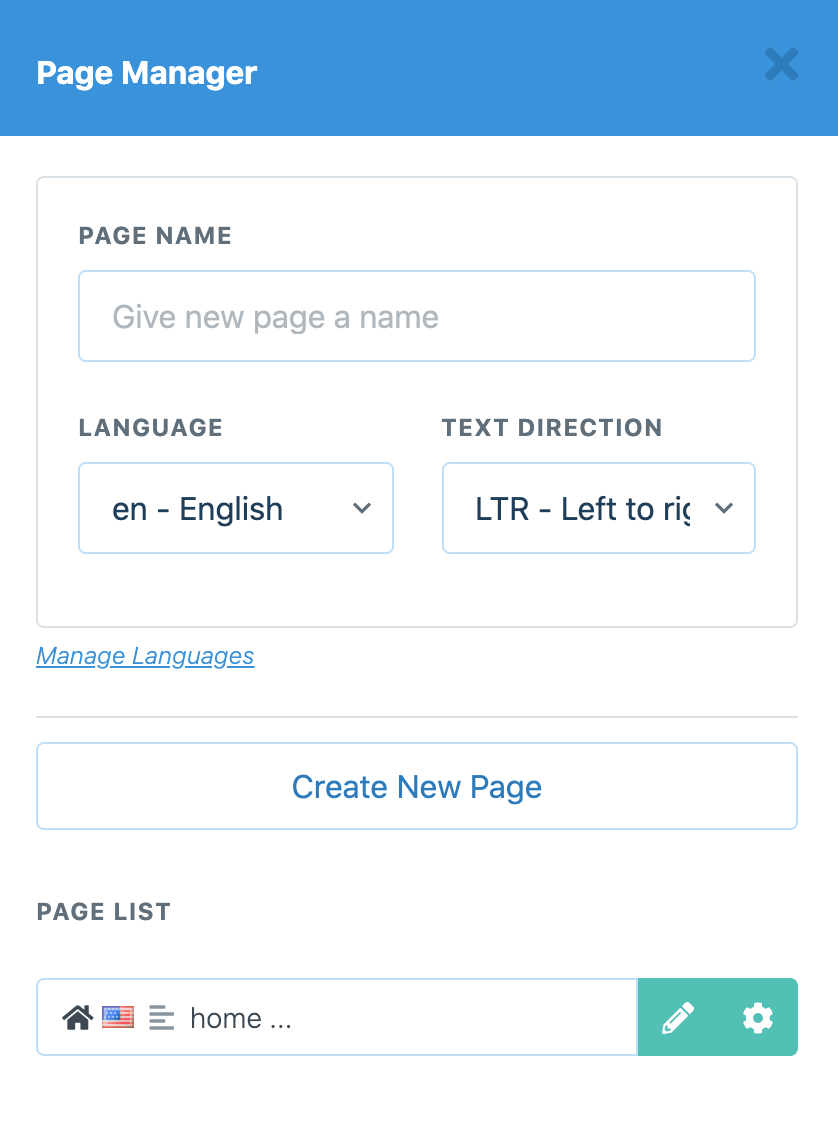
Task: Expand the LTR - Left to right direction selector
Action: click(598, 508)
